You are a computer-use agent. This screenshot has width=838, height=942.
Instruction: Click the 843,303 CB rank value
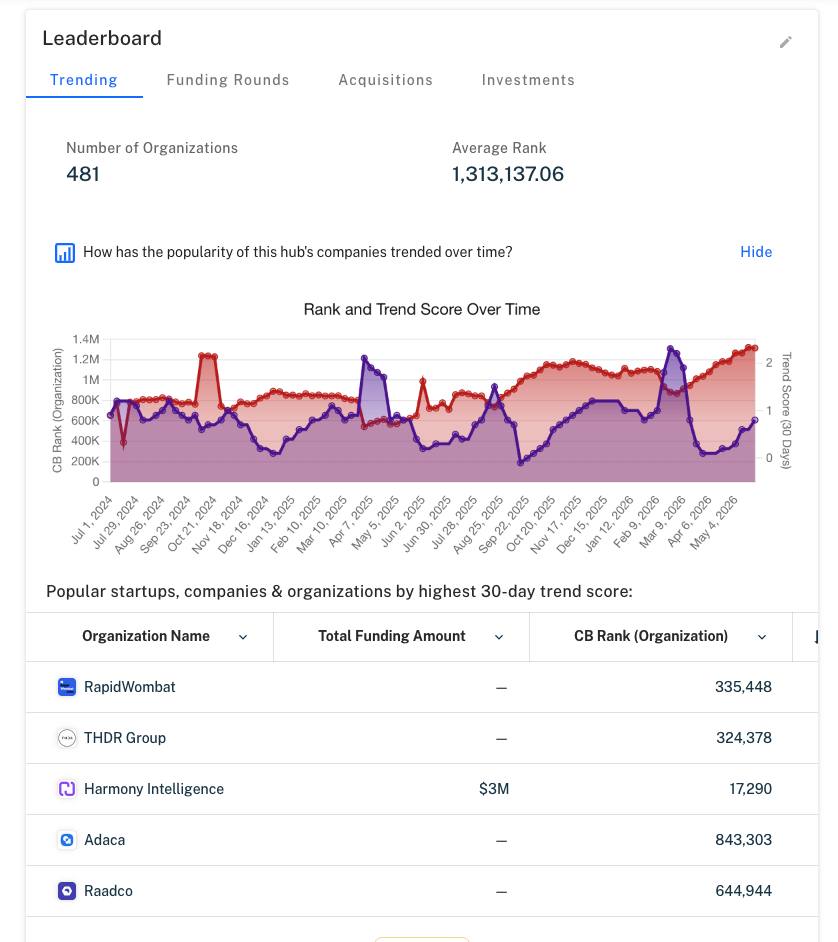click(x=743, y=840)
